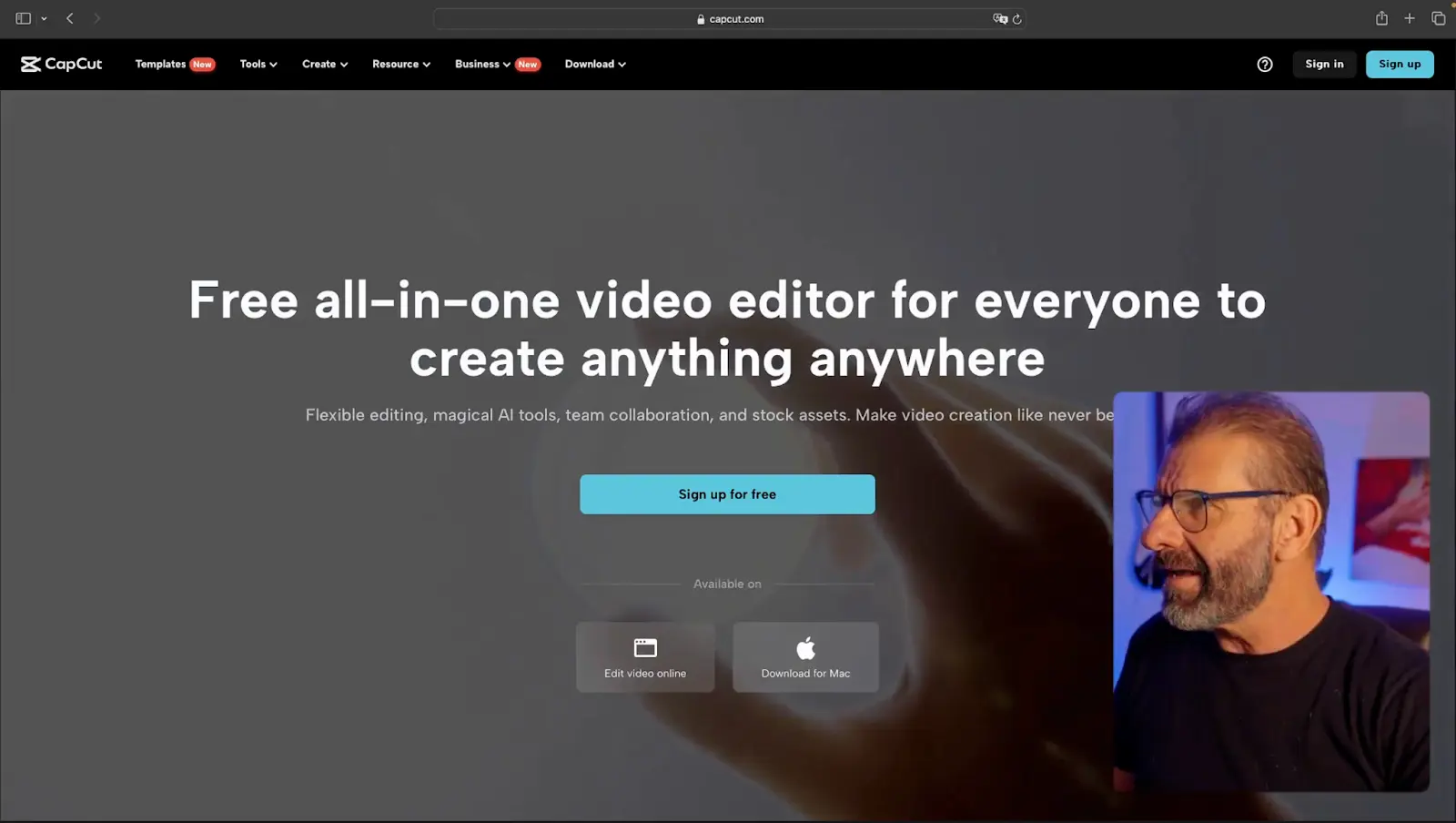This screenshot has height=823, width=1456.
Task: Open the Templates menu item
Action: click(161, 64)
